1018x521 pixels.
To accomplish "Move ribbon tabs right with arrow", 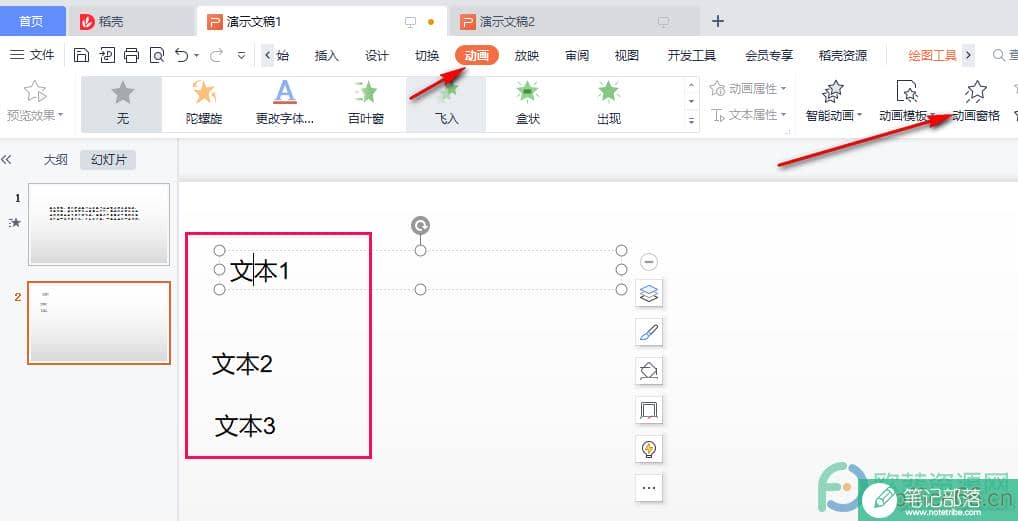I will 969,55.
